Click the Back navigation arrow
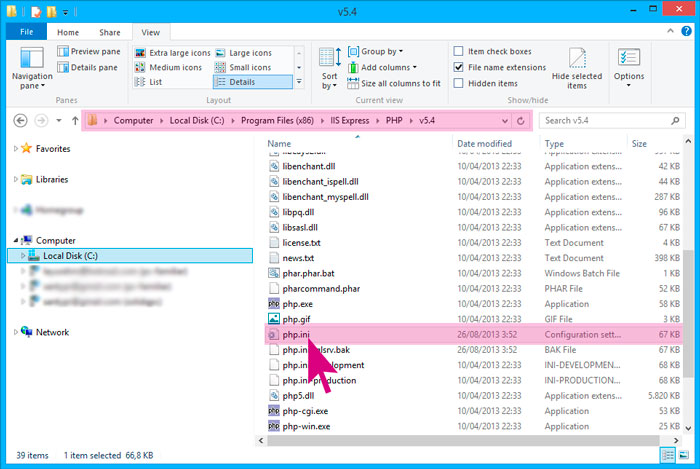The width and height of the screenshot is (700, 469). click(21, 120)
